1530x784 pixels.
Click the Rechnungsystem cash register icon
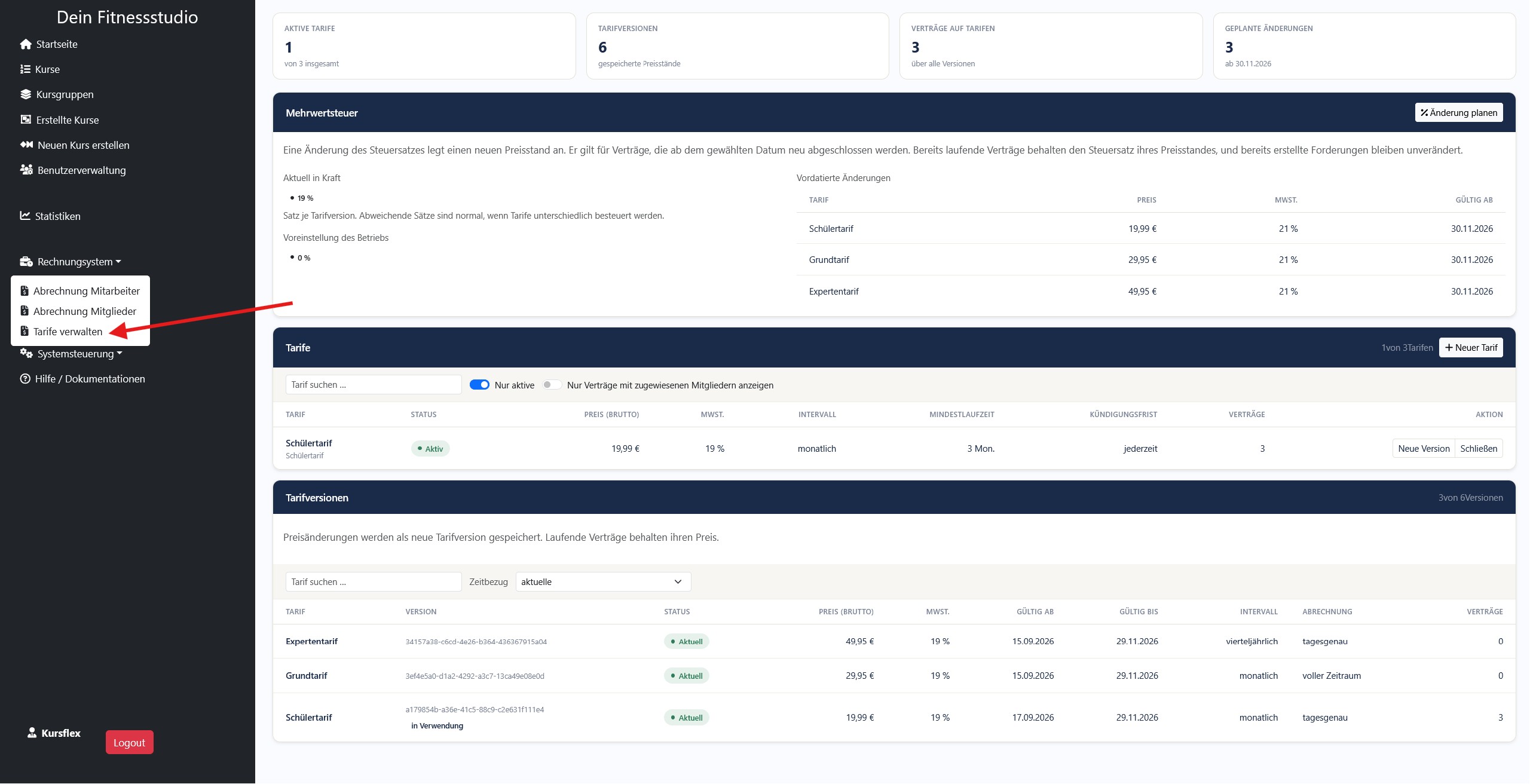point(26,262)
